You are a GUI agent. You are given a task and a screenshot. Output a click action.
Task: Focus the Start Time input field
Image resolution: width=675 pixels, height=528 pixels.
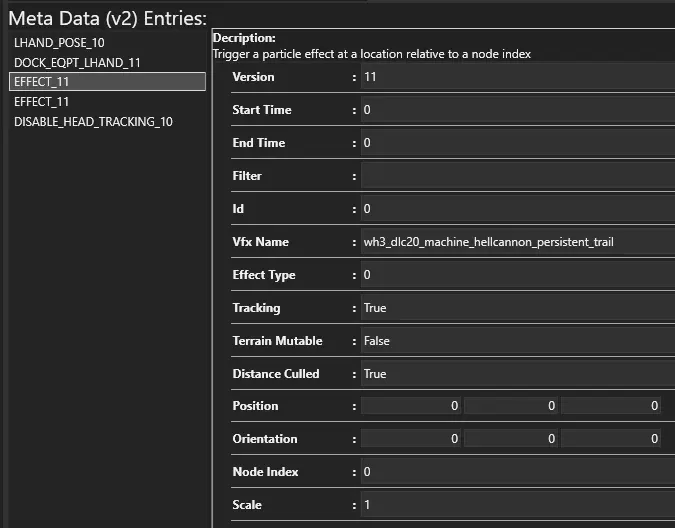tap(517, 110)
